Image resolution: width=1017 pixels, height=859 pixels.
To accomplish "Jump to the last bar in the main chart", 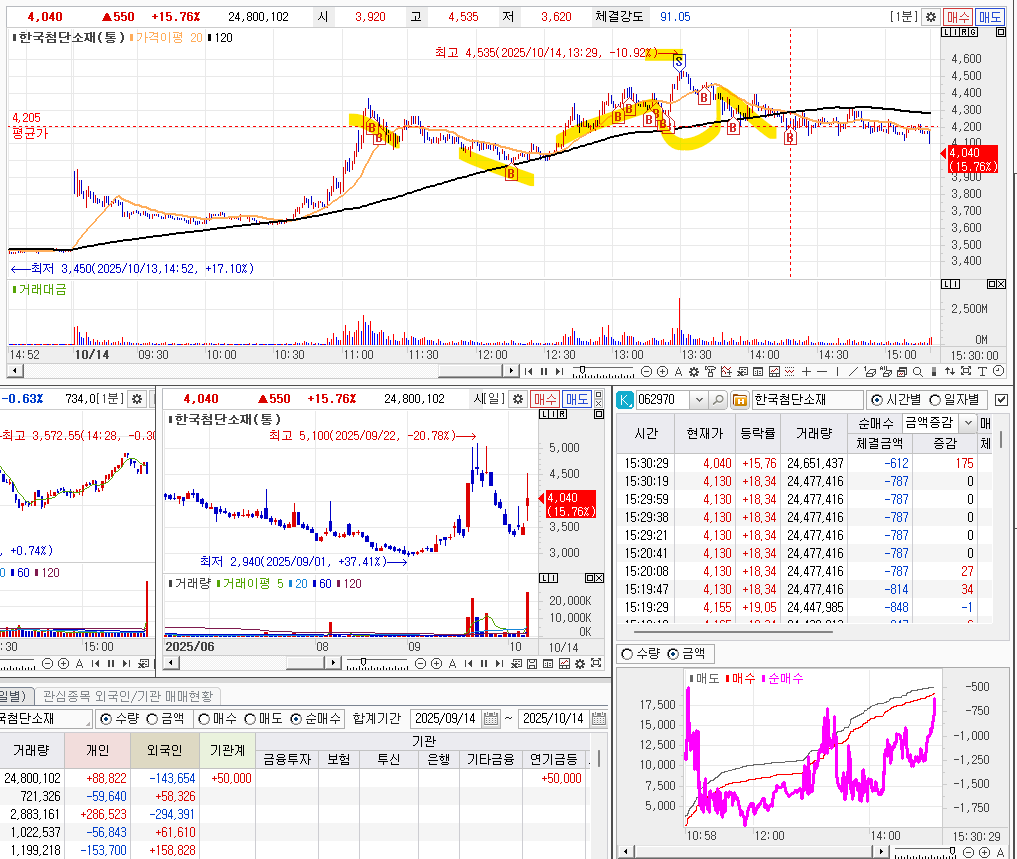I will point(559,372).
